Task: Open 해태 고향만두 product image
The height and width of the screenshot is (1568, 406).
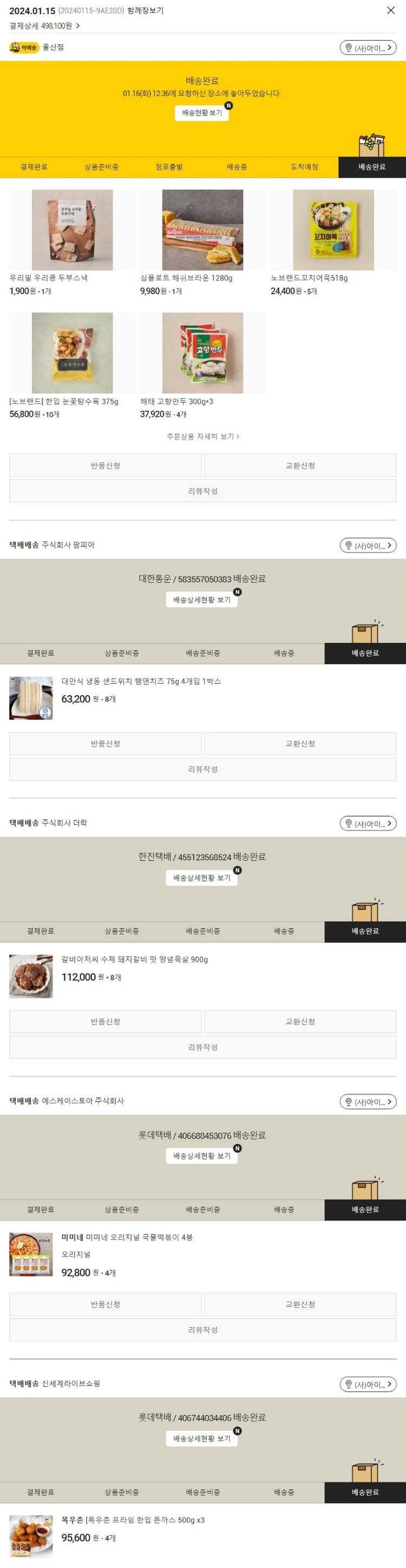Action: (202, 353)
